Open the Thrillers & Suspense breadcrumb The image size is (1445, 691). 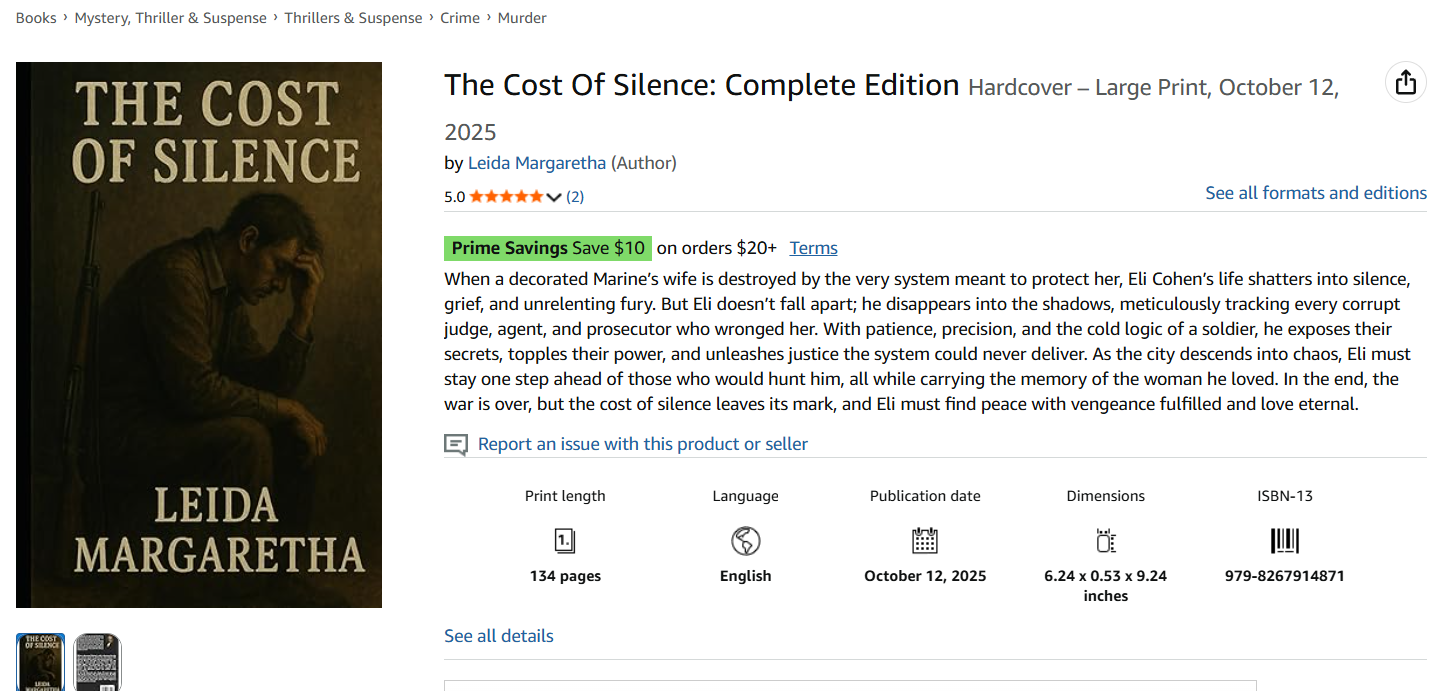tap(353, 18)
